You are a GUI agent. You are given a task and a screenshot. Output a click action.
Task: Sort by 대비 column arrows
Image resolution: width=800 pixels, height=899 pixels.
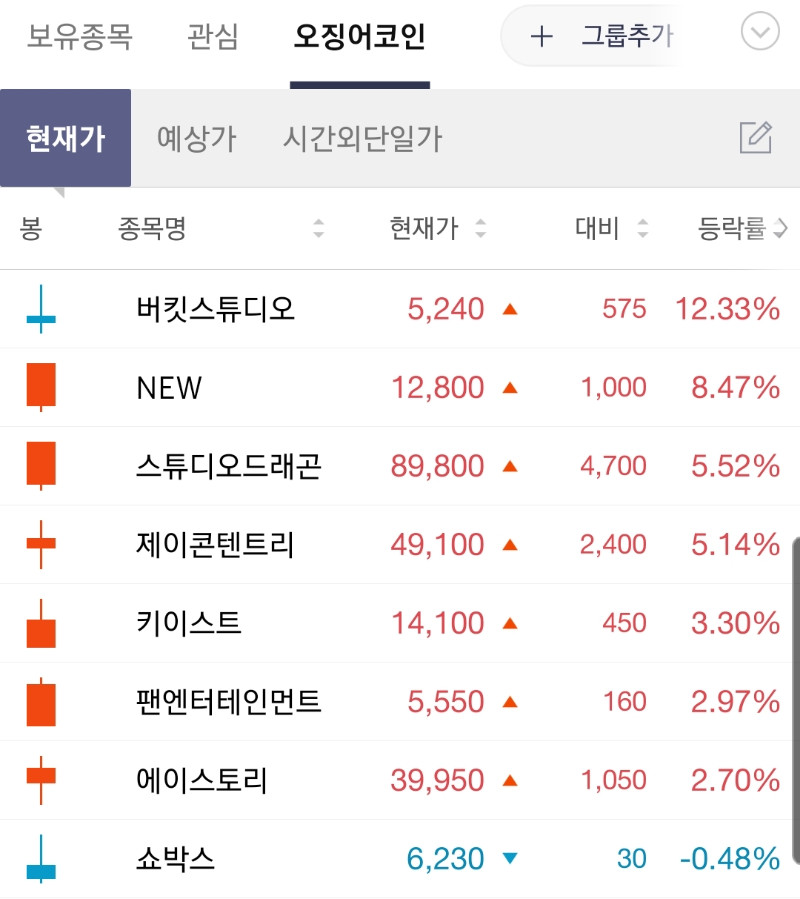click(x=642, y=229)
